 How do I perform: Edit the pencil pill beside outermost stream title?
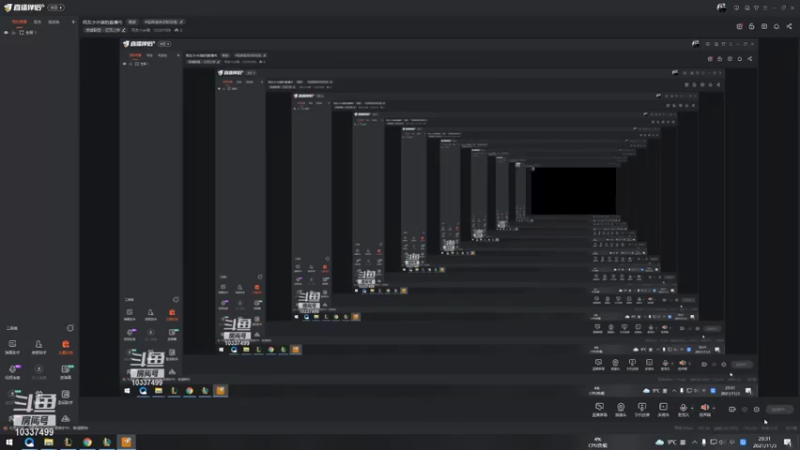pos(164,22)
